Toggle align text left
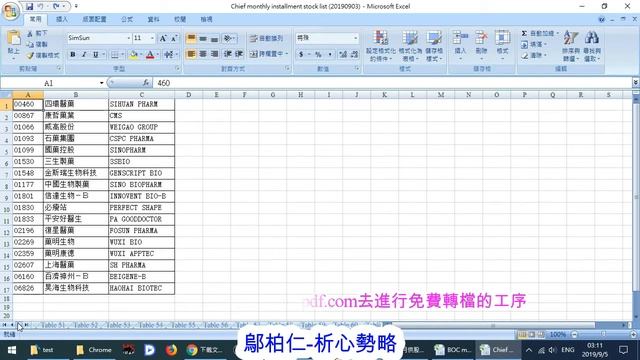Screen dimensions: 640x360 [x=191, y=54]
